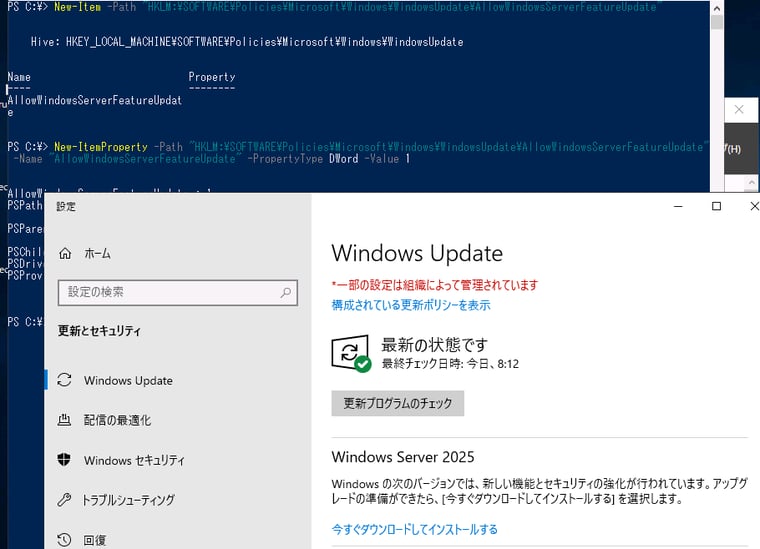Click the 設定 window title text
The width and height of the screenshot is (760, 549).
(x=66, y=206)
